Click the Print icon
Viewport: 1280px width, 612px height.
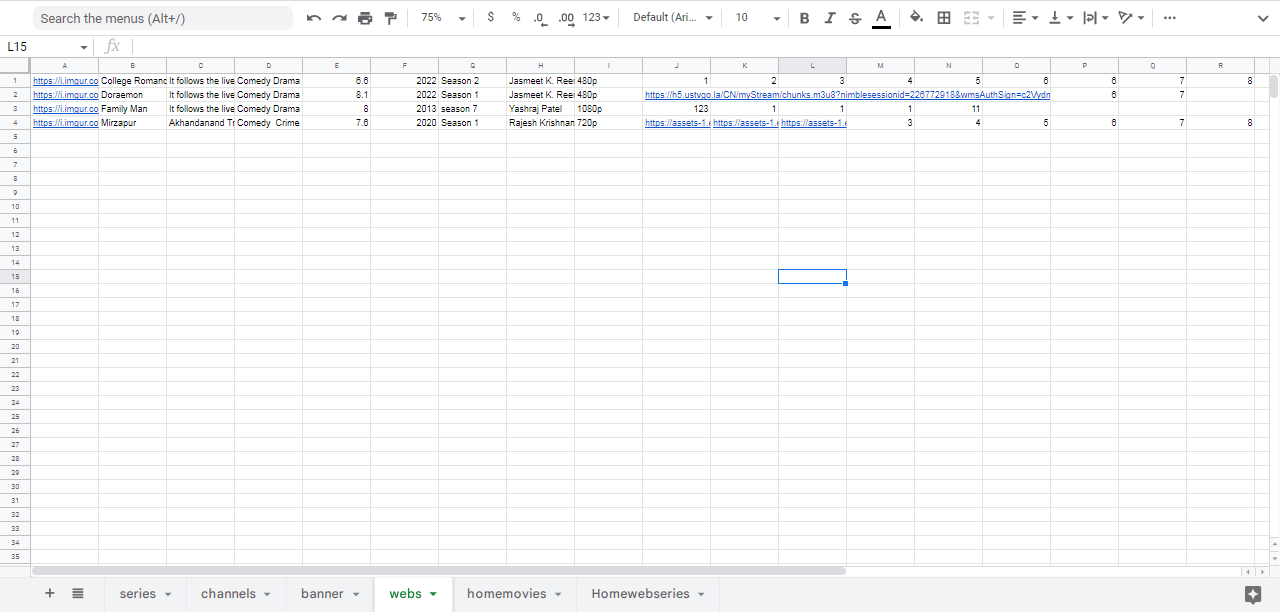click(365, 18)
